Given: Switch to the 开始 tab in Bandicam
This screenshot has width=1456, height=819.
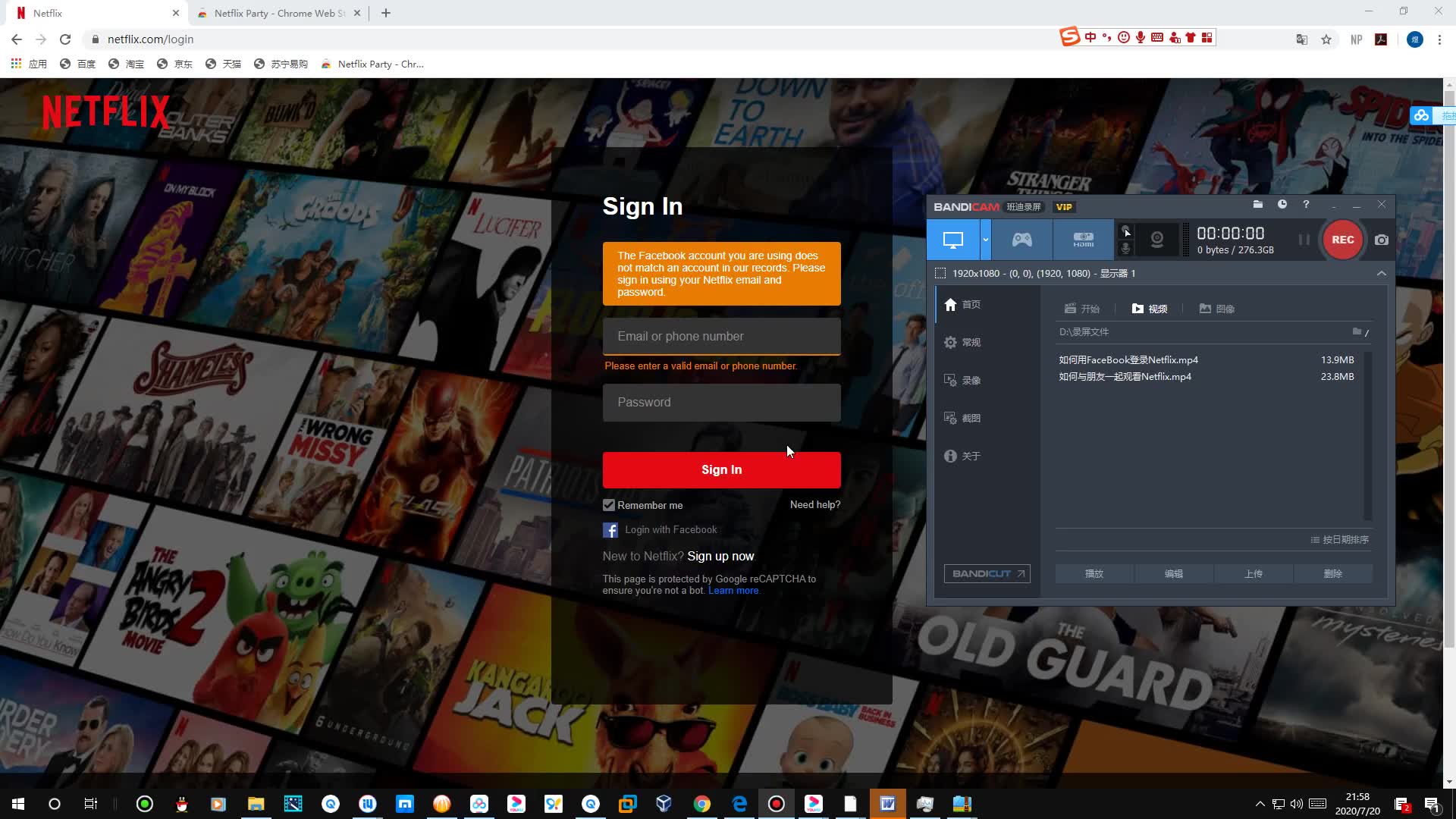Looking at the screenshot, I should pos(1082,309).
